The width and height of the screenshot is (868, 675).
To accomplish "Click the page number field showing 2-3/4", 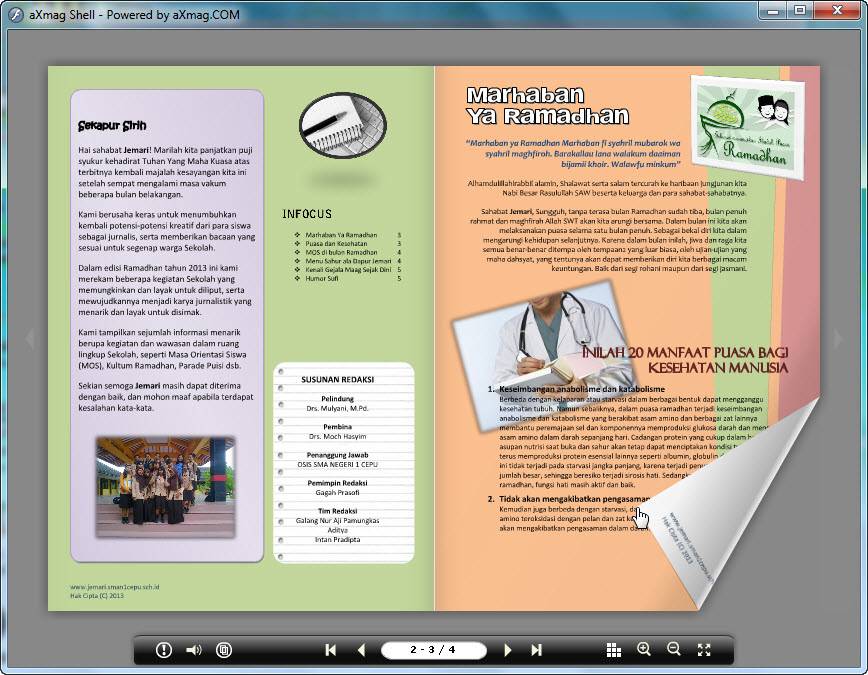I will [x=433, y=649].
